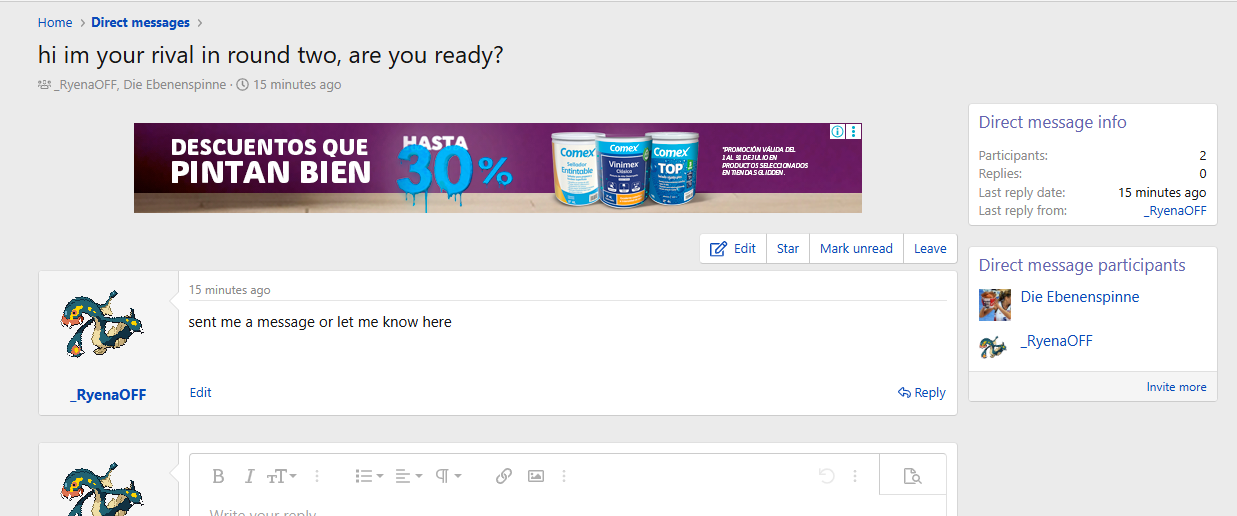Open the text alignment dropdown
1237x516 pixels.
pyautogui.click(x=408, y=476)
